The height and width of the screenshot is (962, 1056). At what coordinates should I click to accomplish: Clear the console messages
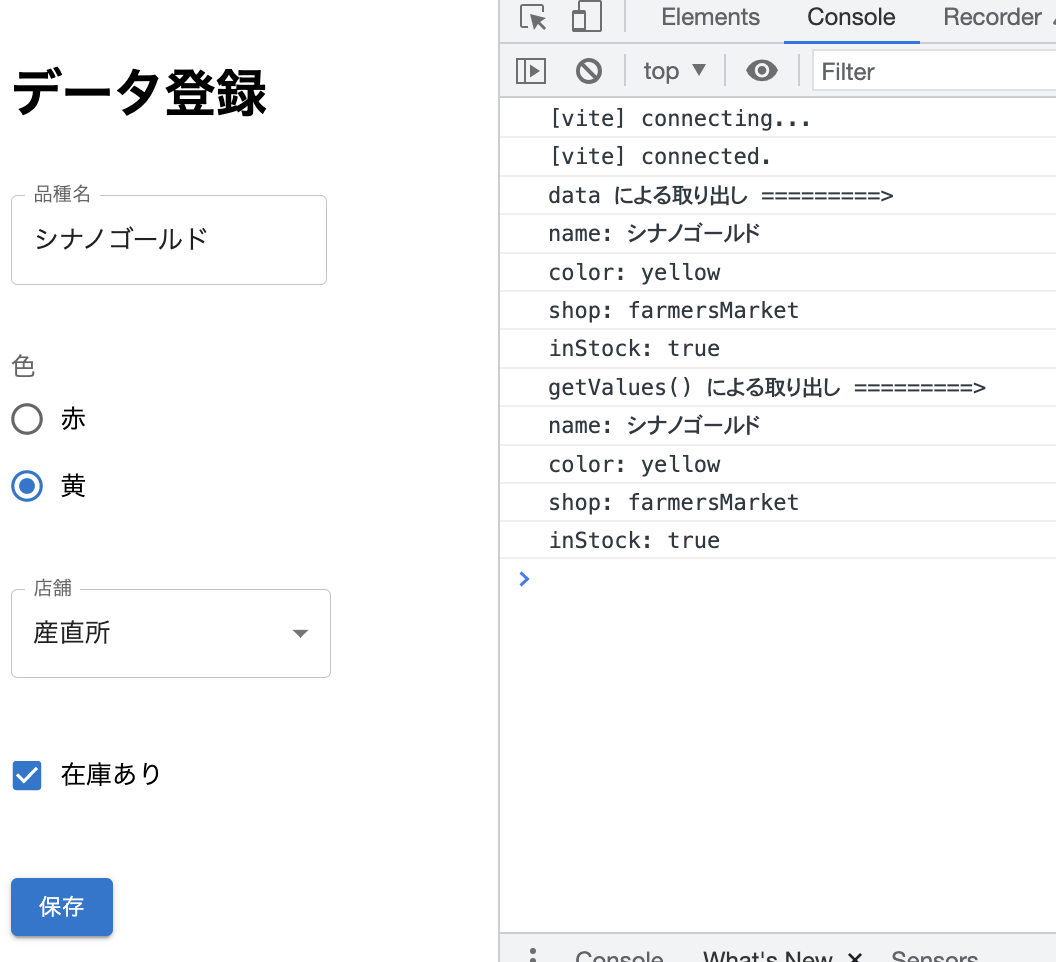[x=588, y=70]
